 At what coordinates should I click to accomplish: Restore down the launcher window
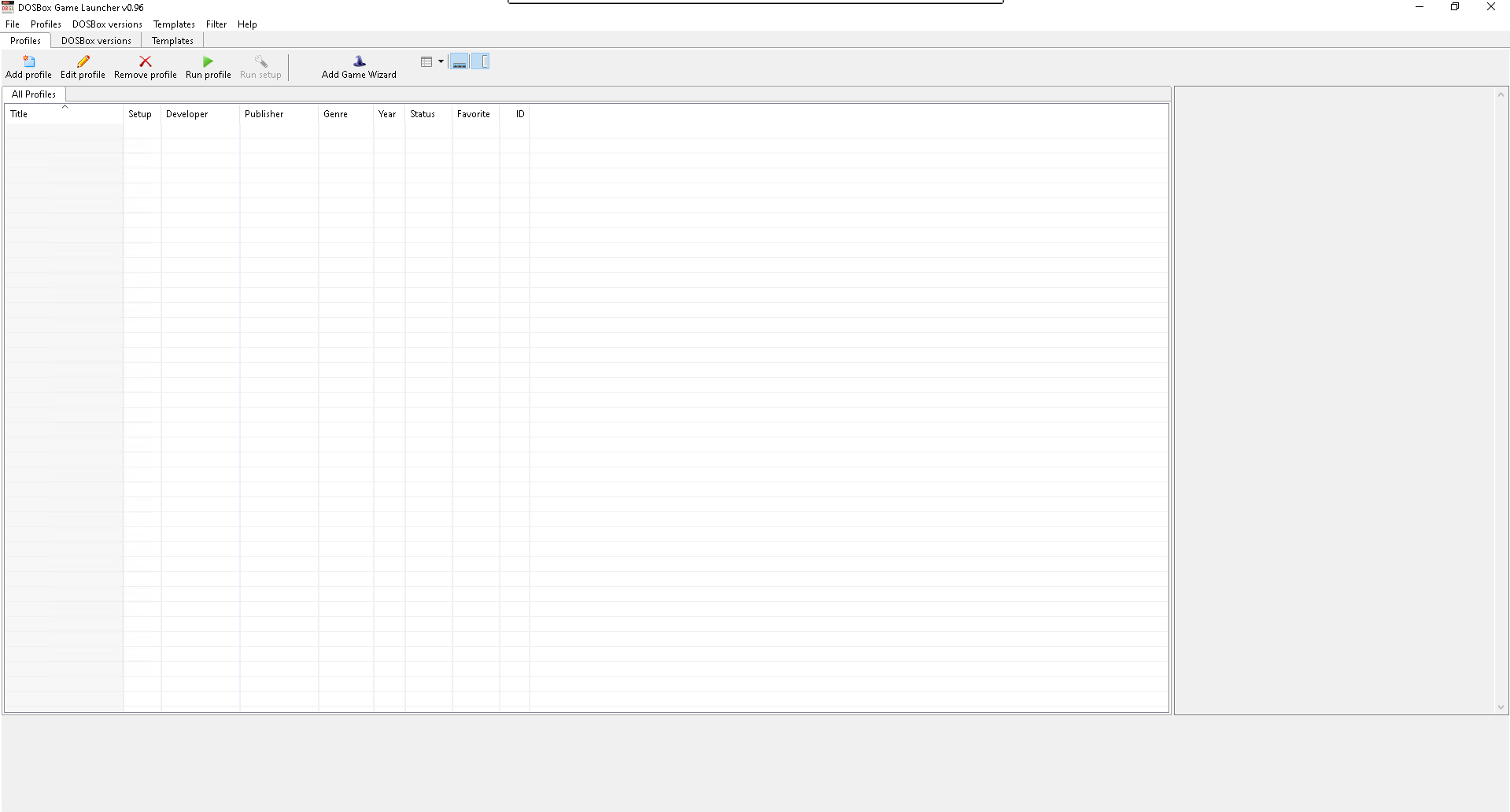click(x=1455, y=7)
